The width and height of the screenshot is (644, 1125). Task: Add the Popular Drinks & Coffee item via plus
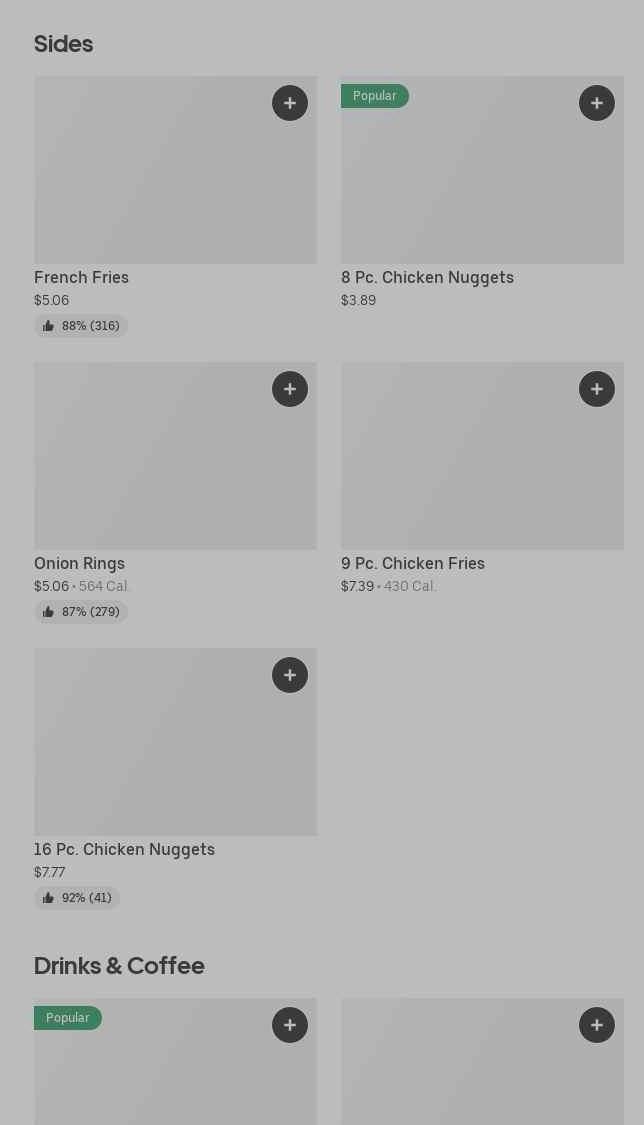coord(290,1025)
